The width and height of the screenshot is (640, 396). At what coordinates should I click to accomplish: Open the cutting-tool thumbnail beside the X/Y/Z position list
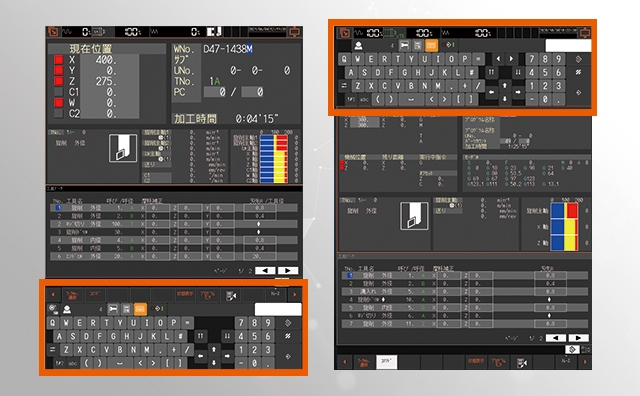click(123, 148)
